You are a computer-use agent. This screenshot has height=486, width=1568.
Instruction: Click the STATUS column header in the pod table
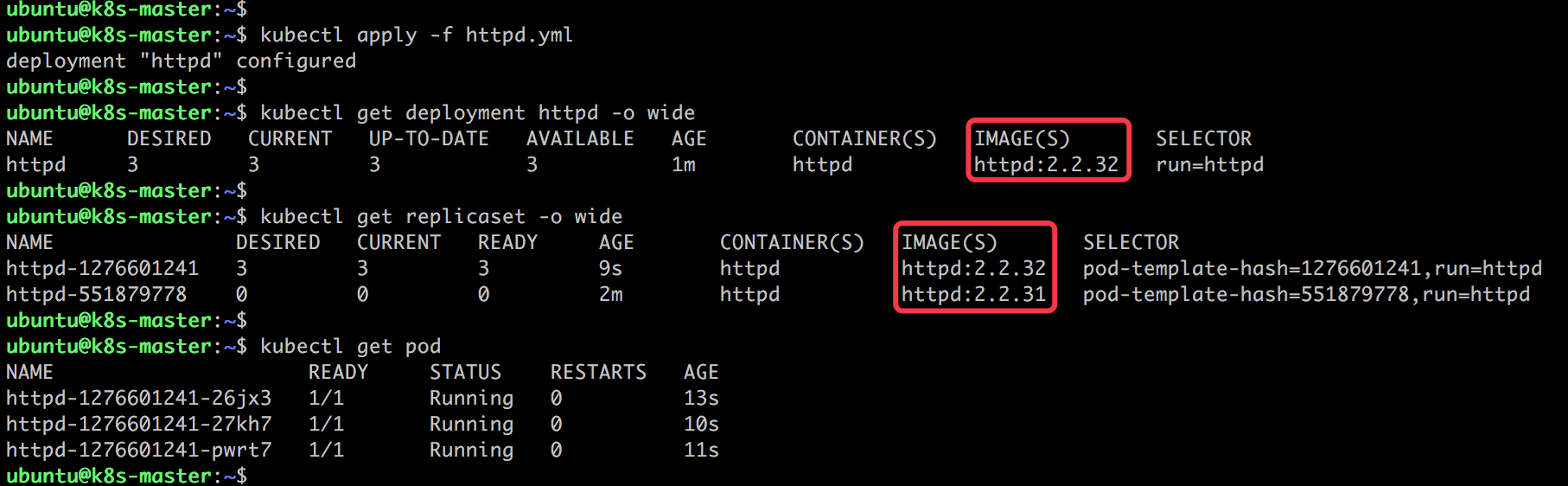pyautogui.click(x=465, y=373)
